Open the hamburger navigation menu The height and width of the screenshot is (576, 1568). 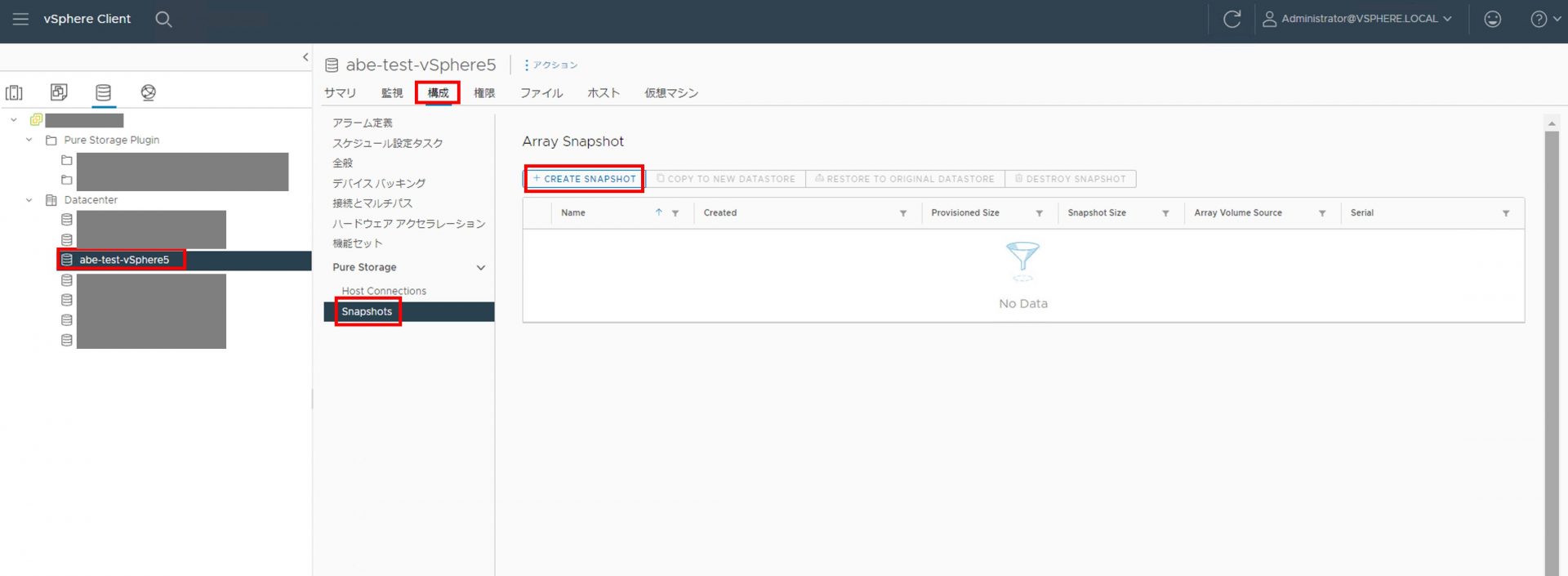[20, 19]
